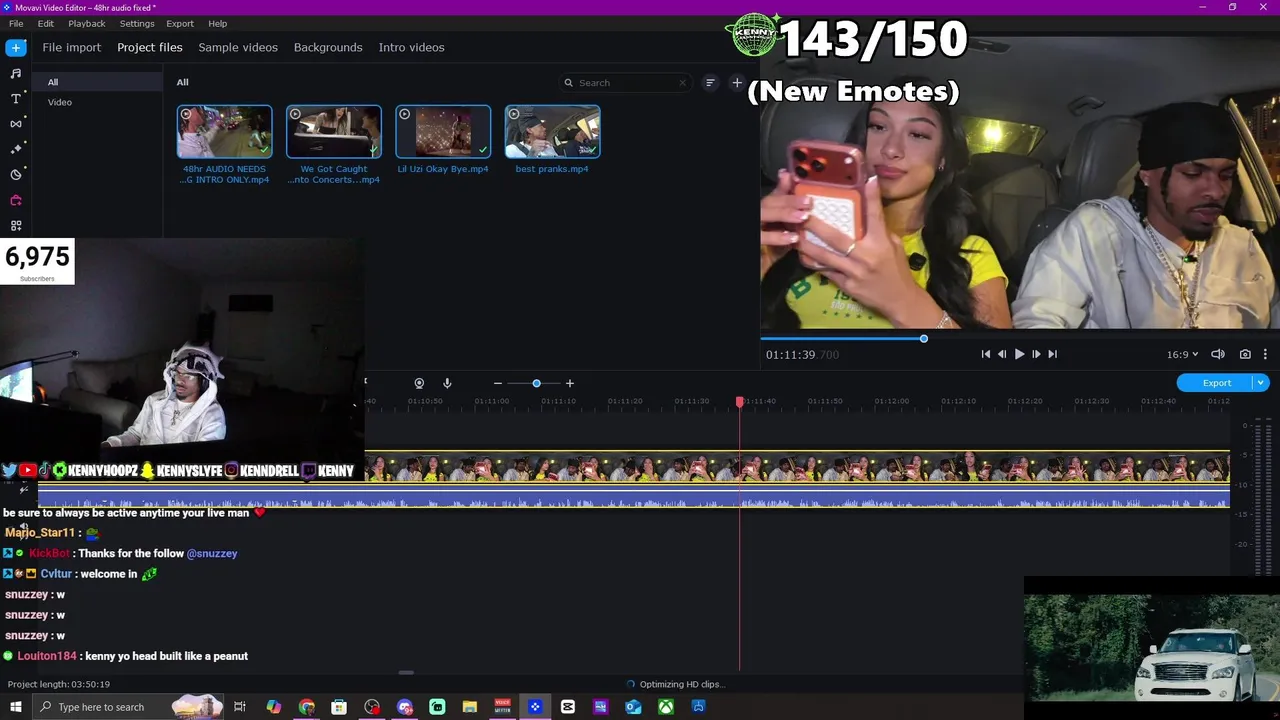Step forward one frame in the player
Viewport: 1280px width, 720px height.
[x=1036, y=354]
